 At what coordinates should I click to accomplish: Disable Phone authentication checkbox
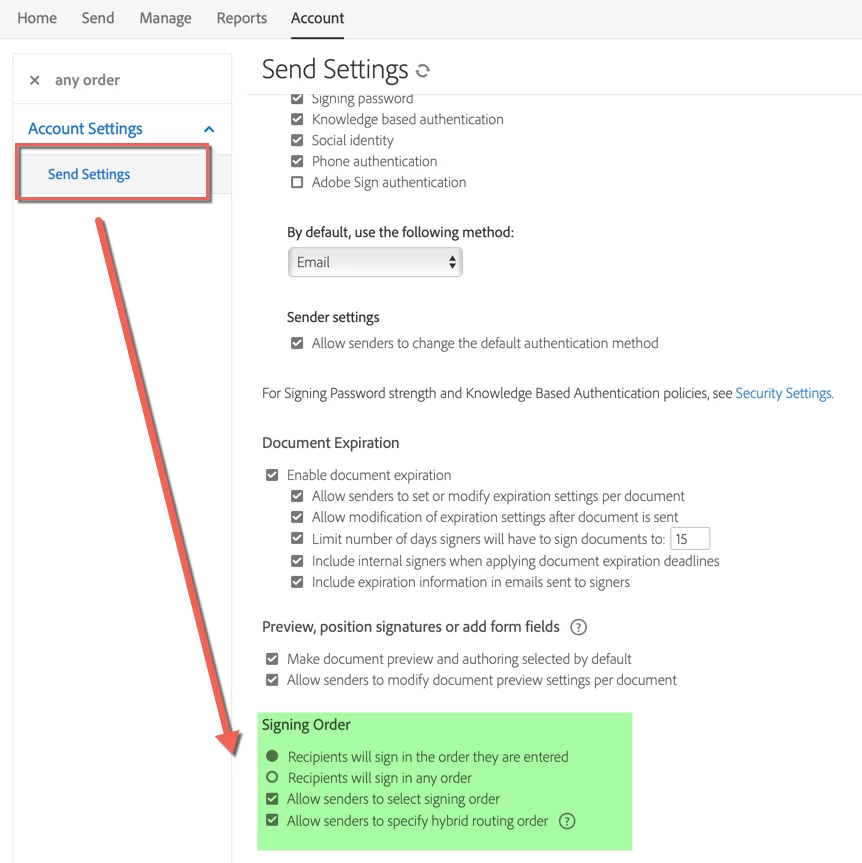tap(297, 161)
